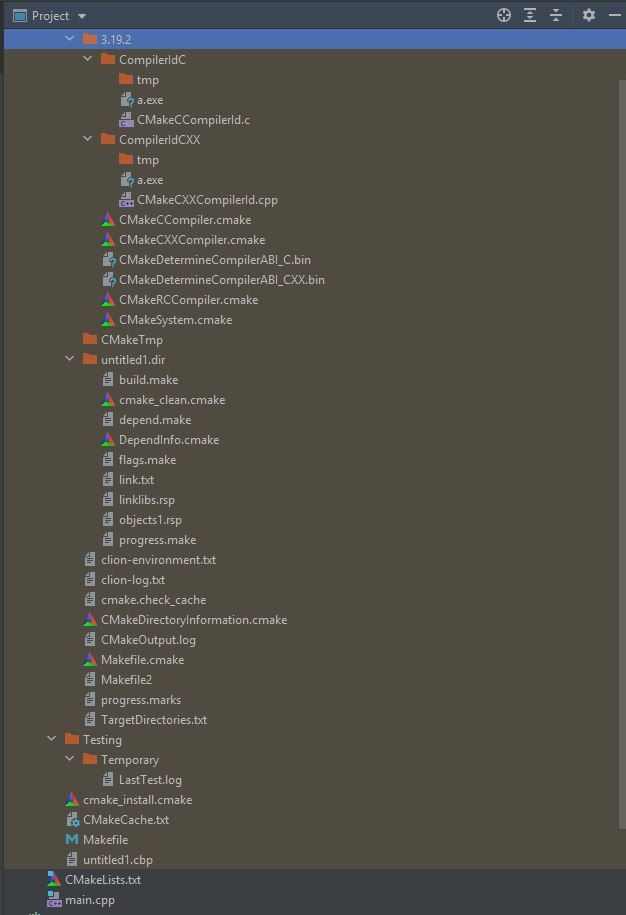This screenshot has width=626, height=915.
Task: Open the Project panel settings gear
Action: [589, 15]
